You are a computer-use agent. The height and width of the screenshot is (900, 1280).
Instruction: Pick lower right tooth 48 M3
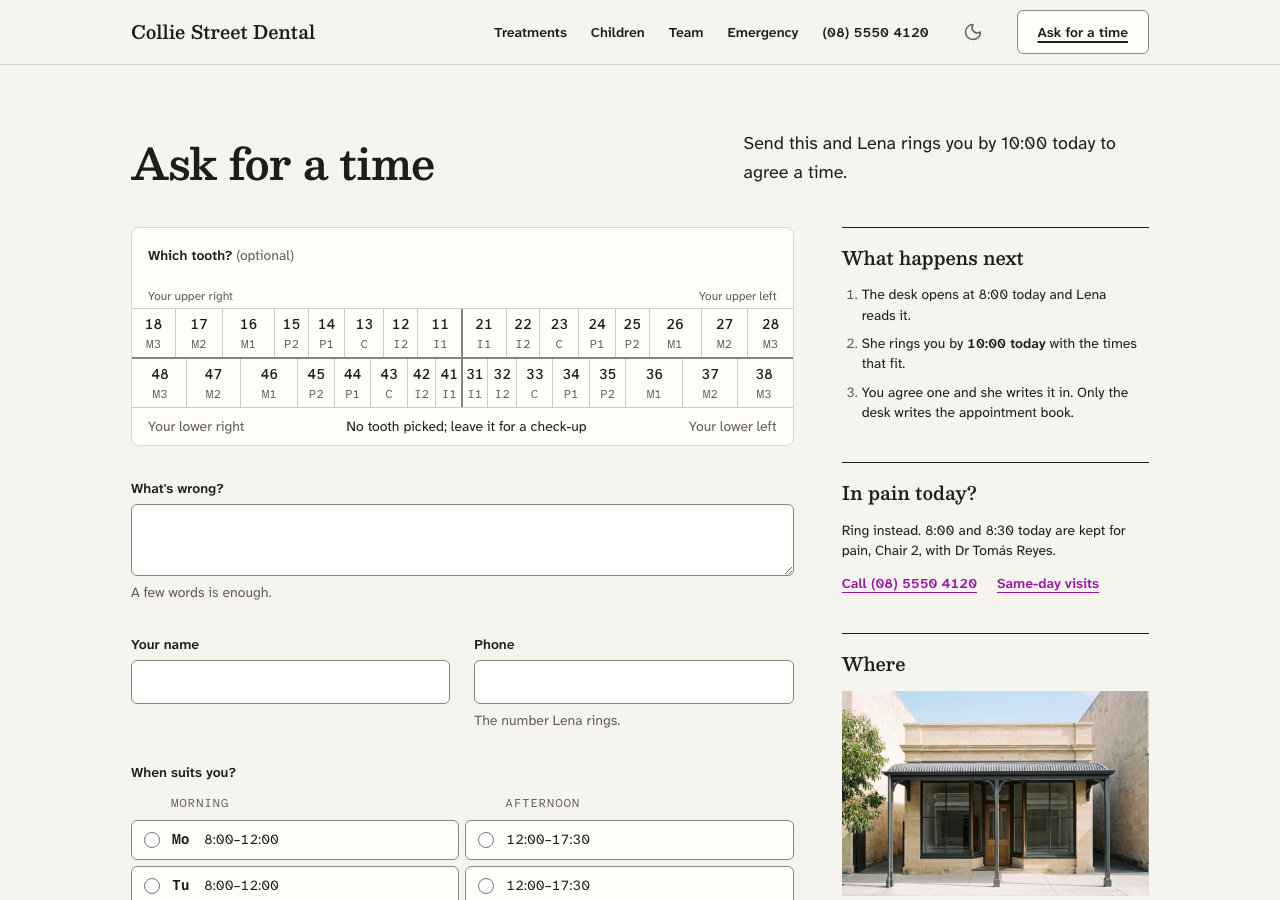click(160, 383)
